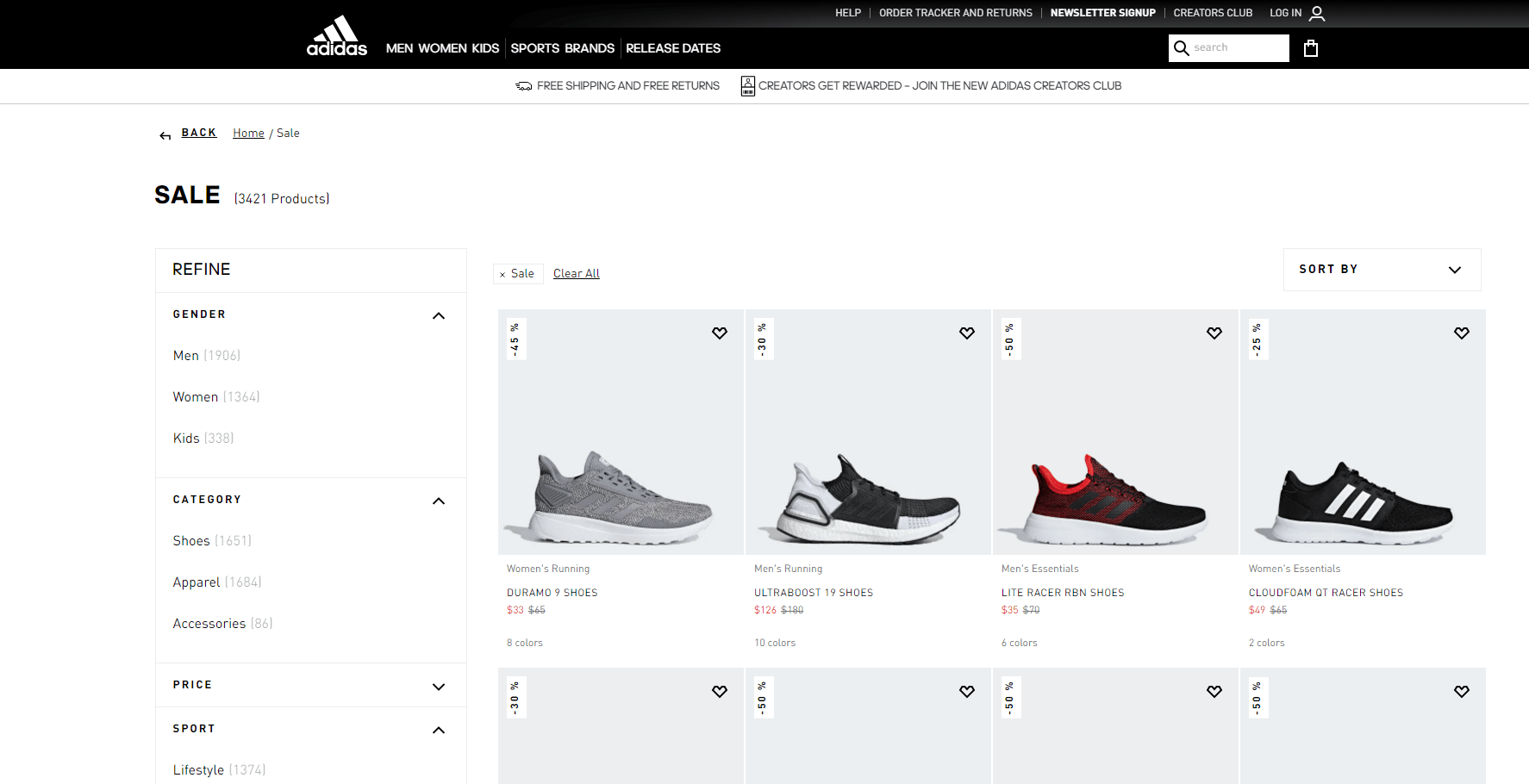
Task: Click Newsletter Signup link
Action: 1103,13
